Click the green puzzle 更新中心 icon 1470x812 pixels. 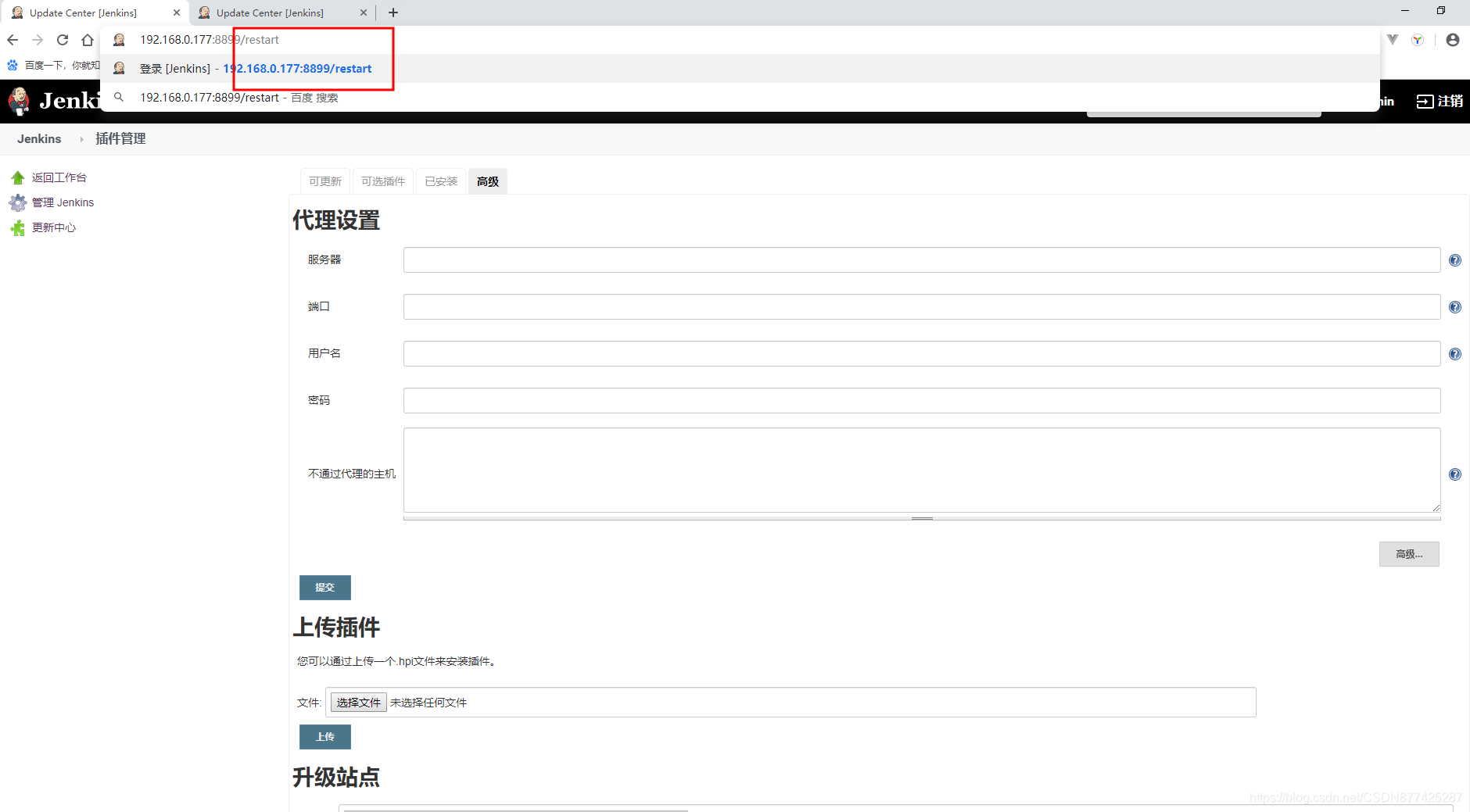pos(18,228)
